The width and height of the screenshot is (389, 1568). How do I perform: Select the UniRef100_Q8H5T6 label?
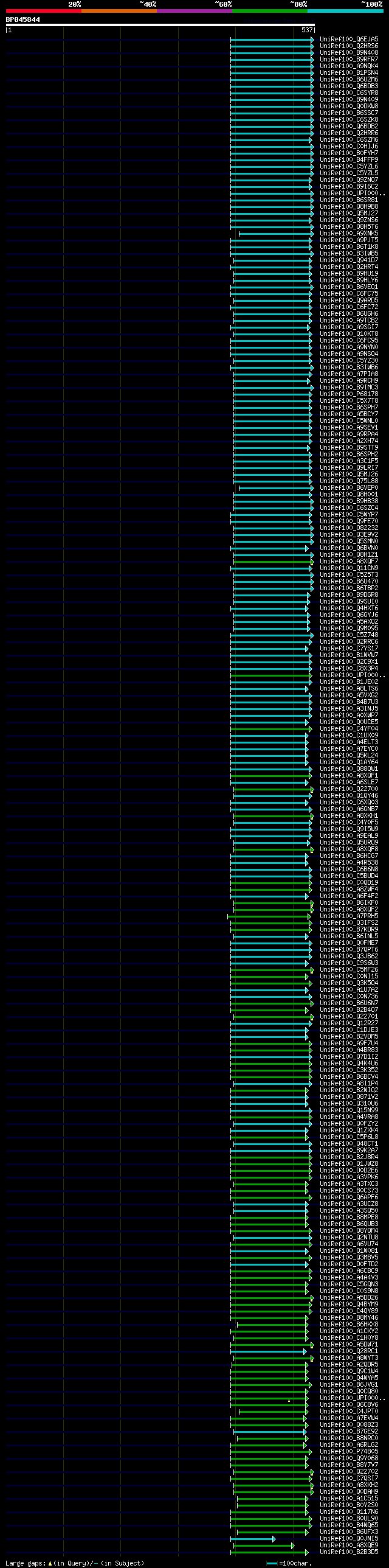[x=349, y=226]
